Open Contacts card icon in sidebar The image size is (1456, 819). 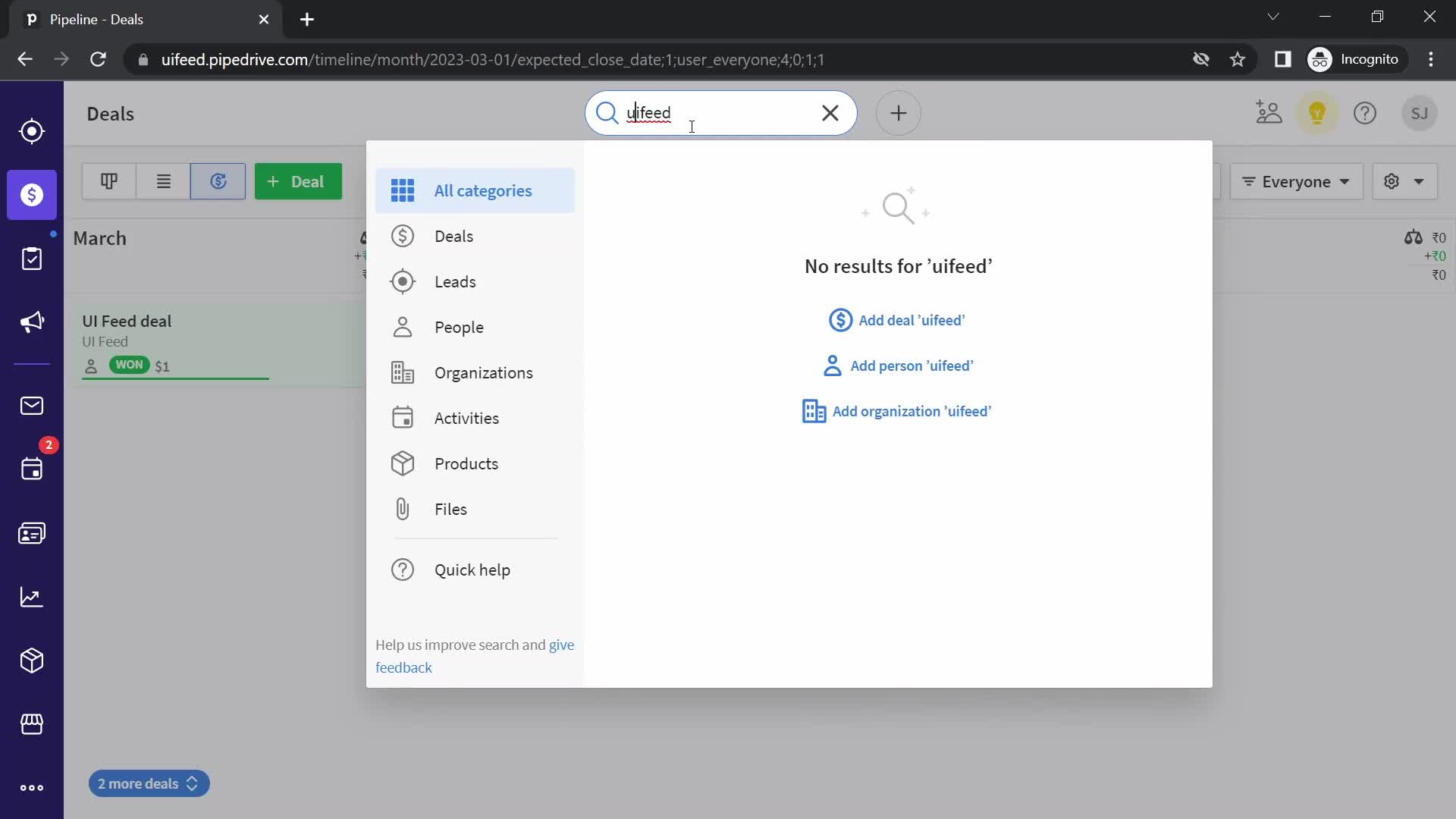tap(32, 533)
